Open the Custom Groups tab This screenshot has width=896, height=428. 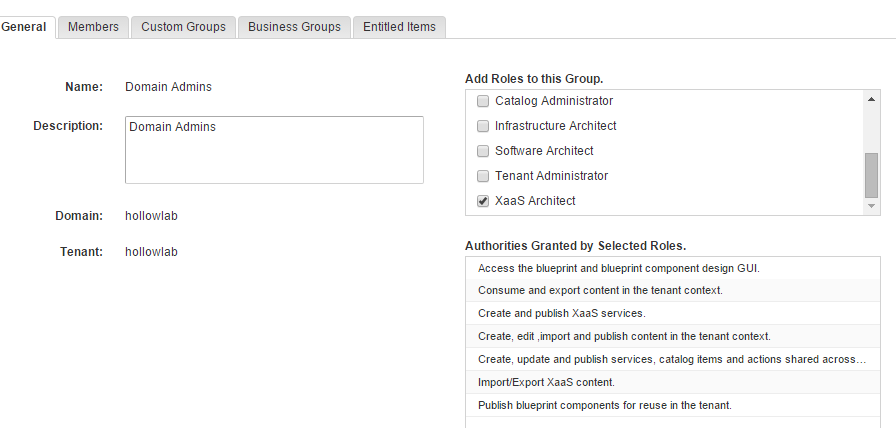click(184, 27)
